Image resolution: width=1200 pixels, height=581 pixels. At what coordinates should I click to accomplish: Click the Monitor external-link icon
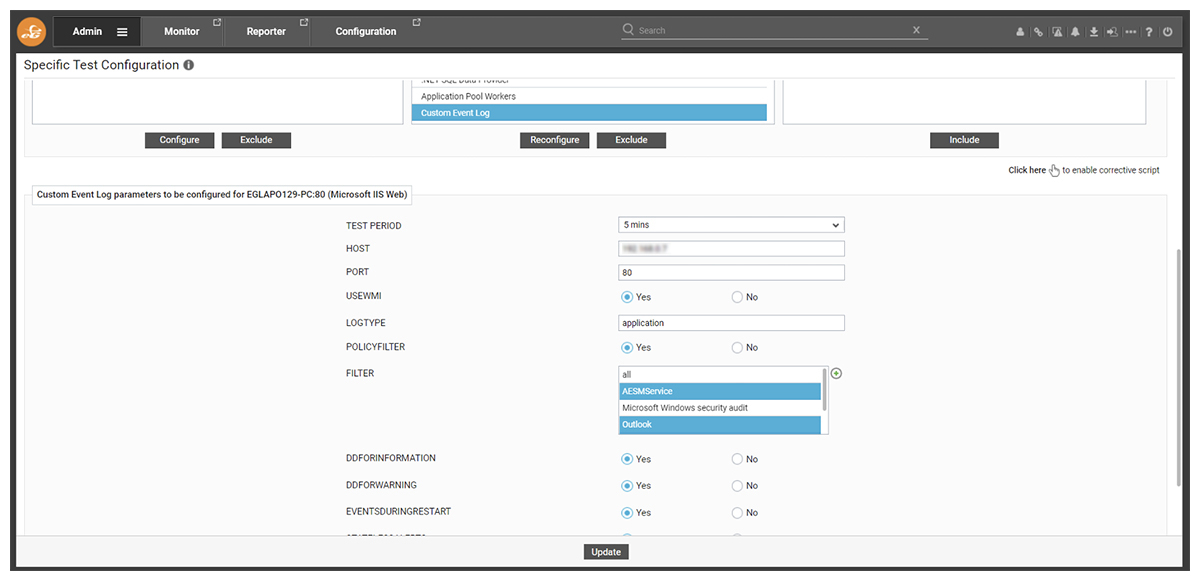pos(218,22)
